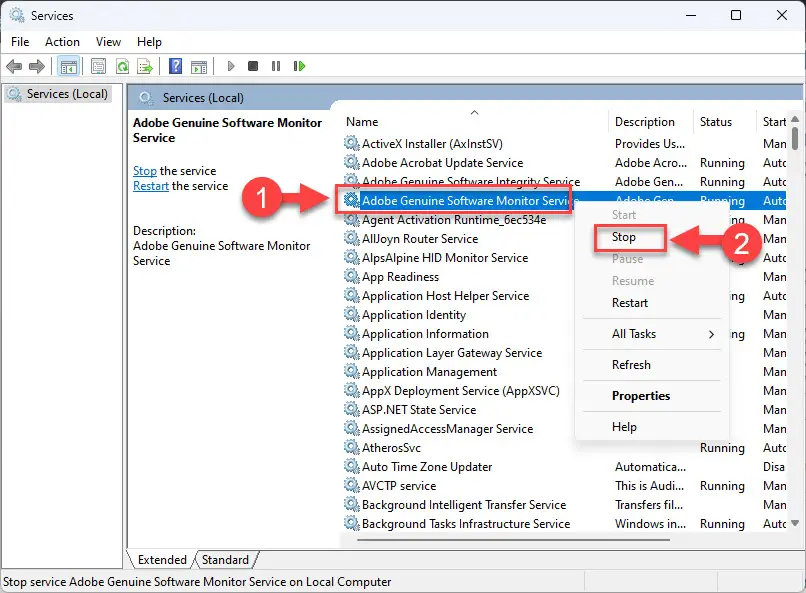Screen dimensions: 806x593
Task: Click the forward navigation arrow icon
Action: pos(36,66)
